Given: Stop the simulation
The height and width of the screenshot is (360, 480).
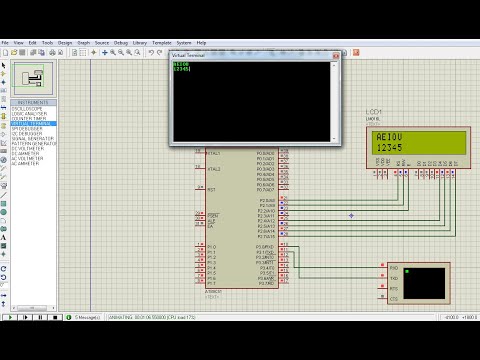Looking at the screenshot, I should coord(55,317).
